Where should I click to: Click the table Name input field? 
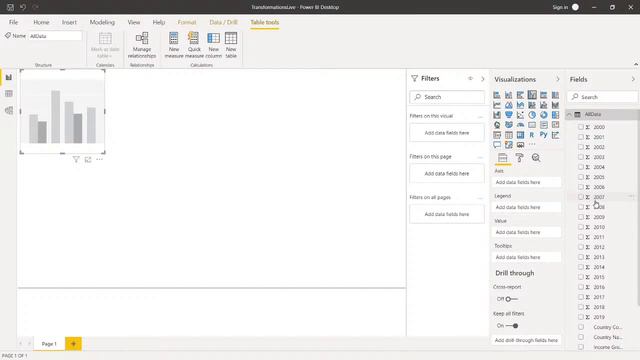tap(54, 36)
